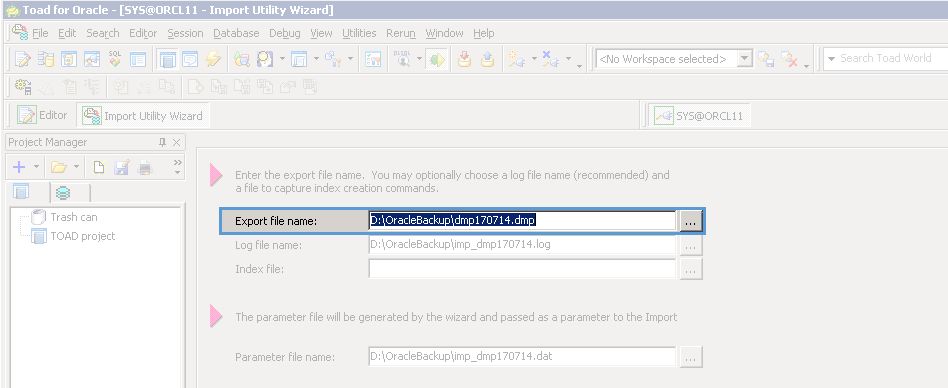
Task: Browse for Export file name with ... button
Action: tap(691, 221)
